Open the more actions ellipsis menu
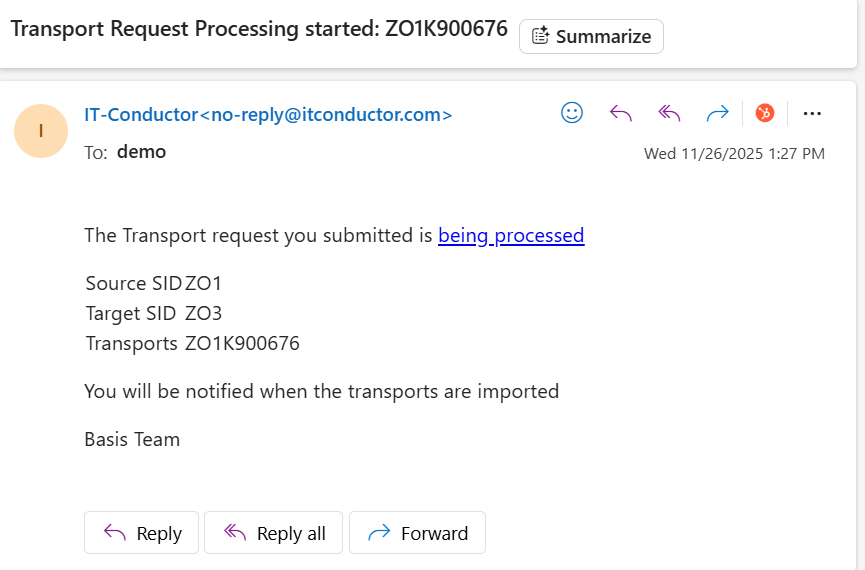865x570 pixels. pos(812,113)
